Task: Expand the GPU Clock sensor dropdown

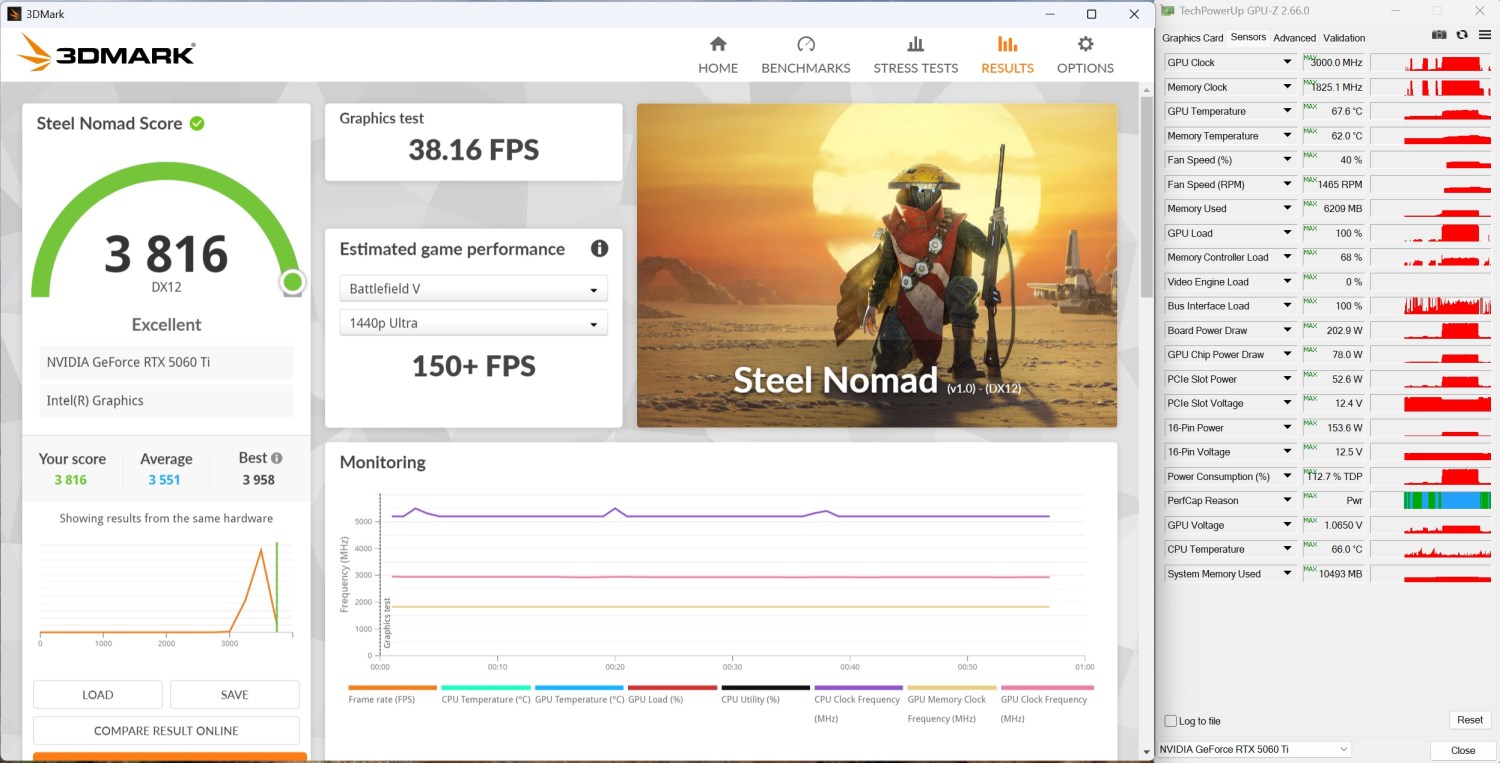Action: click(1287, 63)
